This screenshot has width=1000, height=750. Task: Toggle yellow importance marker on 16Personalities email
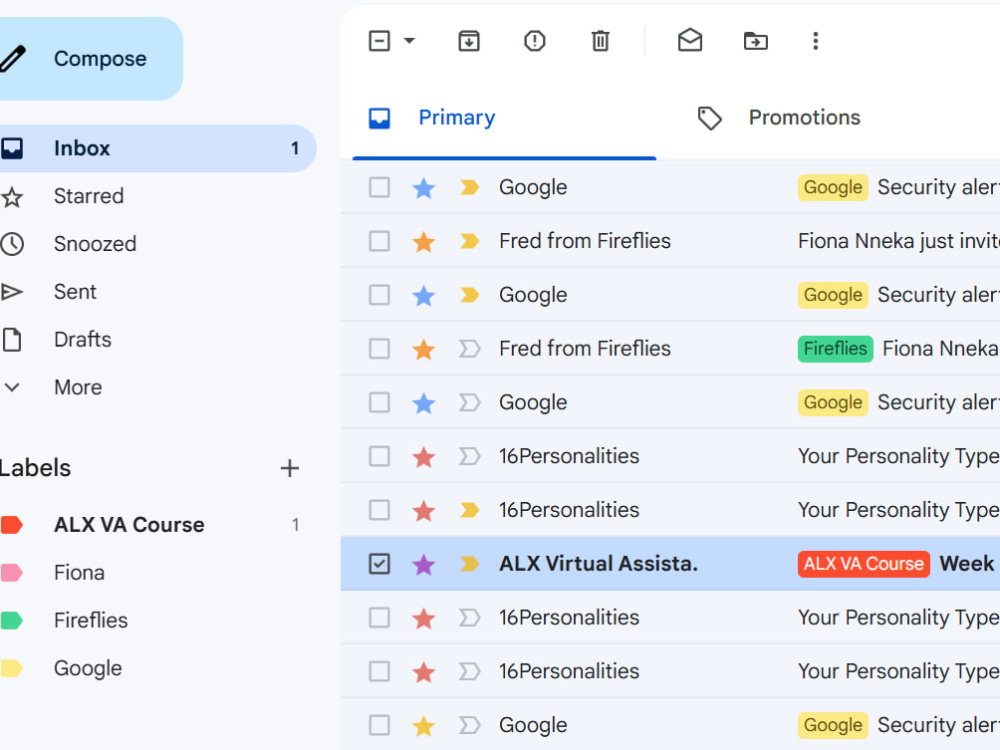click(469, 510)
